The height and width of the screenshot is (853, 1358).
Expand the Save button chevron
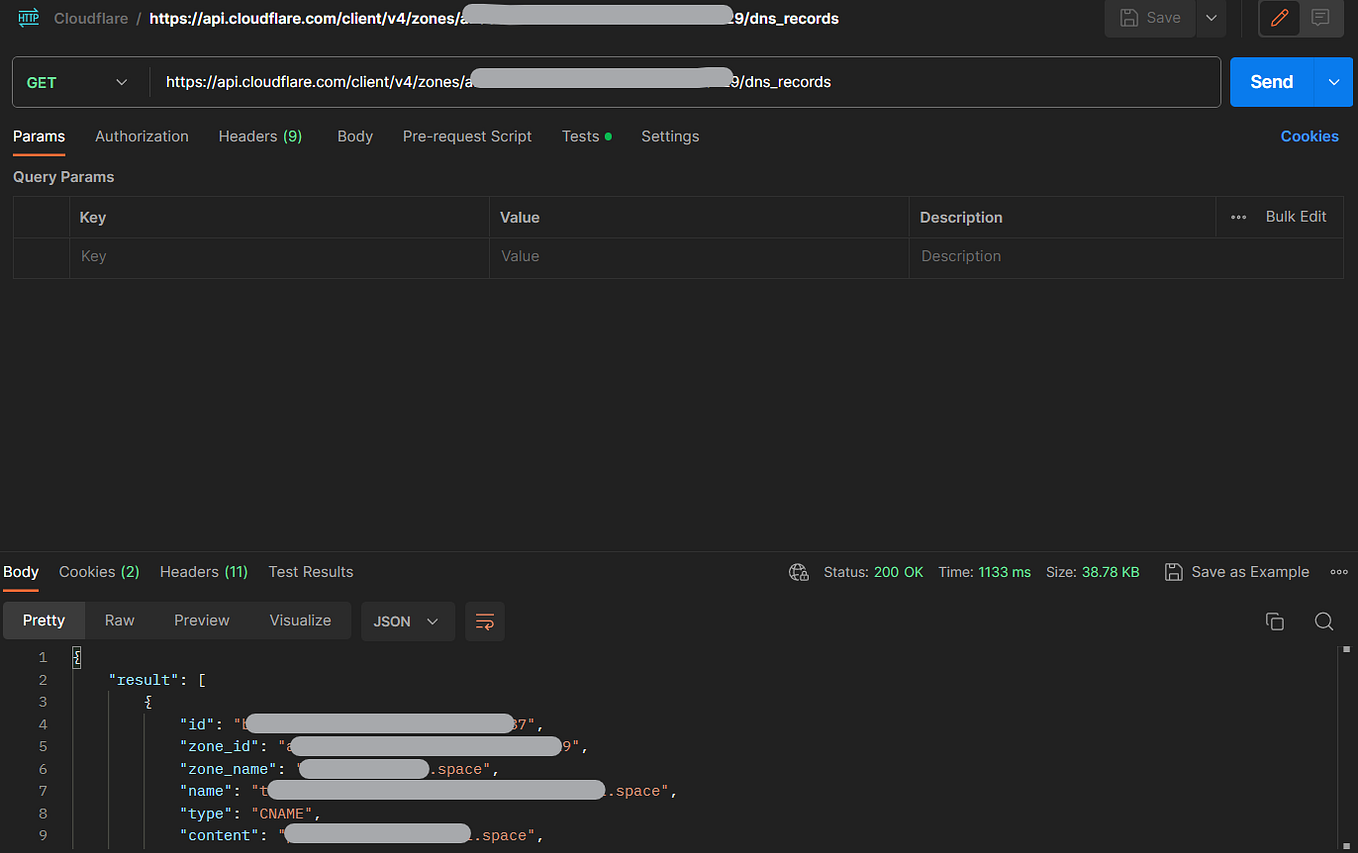click(x=1211, y=18)
